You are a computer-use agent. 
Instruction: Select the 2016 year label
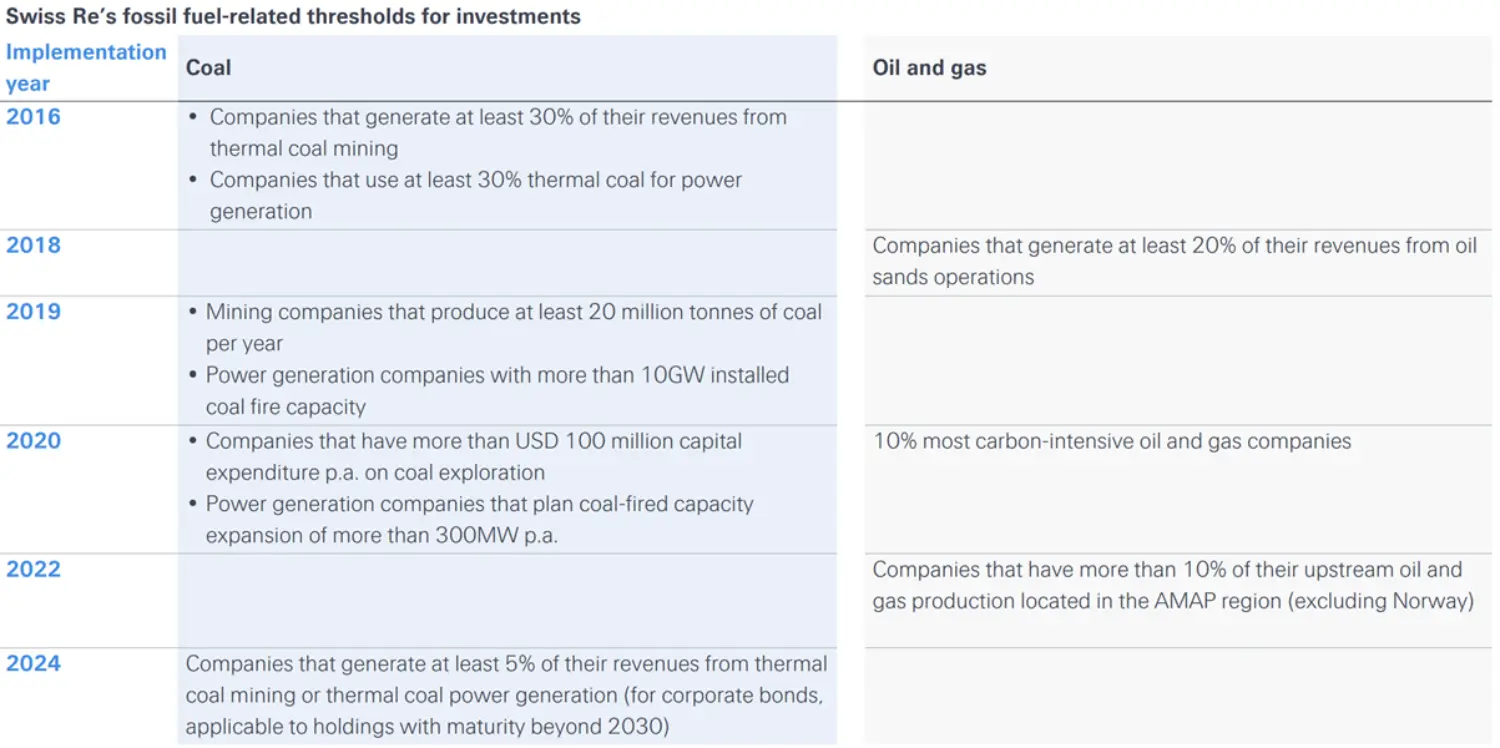(x=33, y=117)
